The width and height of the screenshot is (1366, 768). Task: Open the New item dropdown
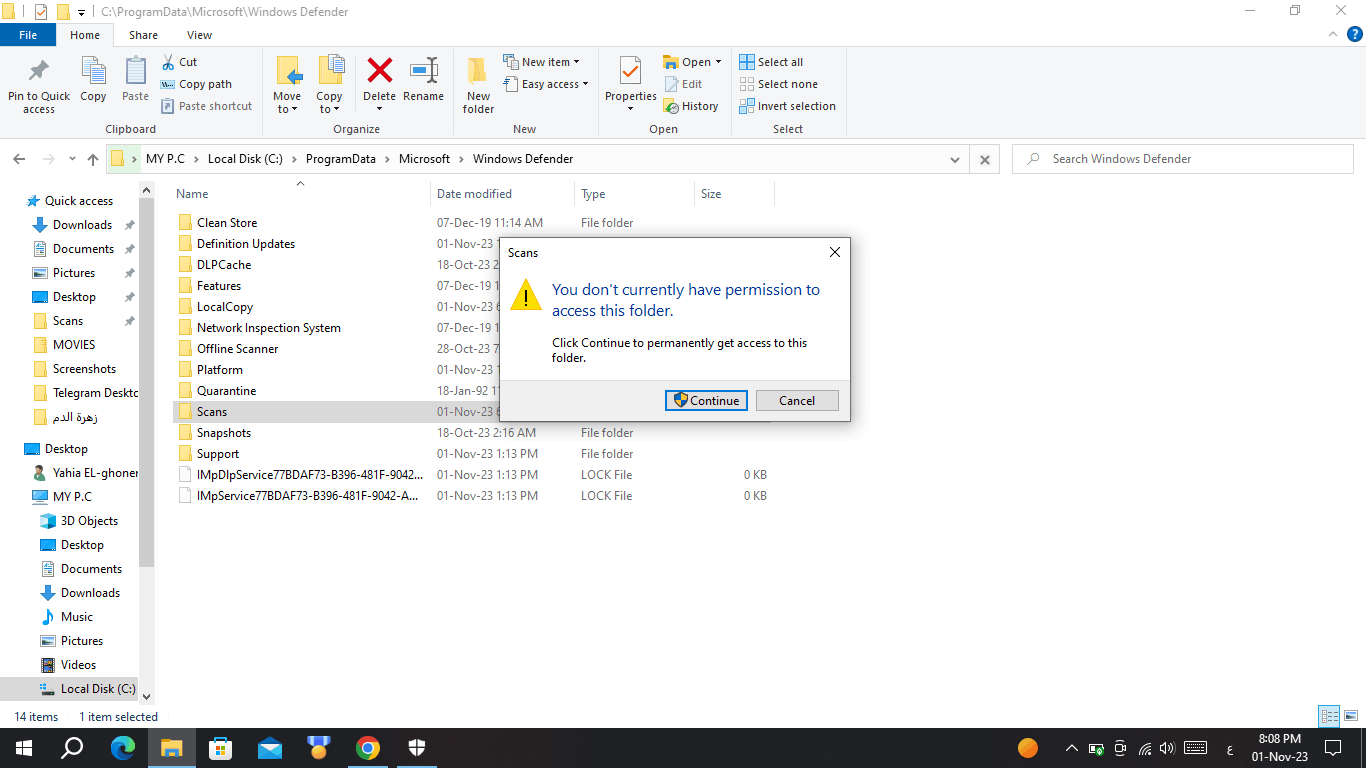[541, 62]
